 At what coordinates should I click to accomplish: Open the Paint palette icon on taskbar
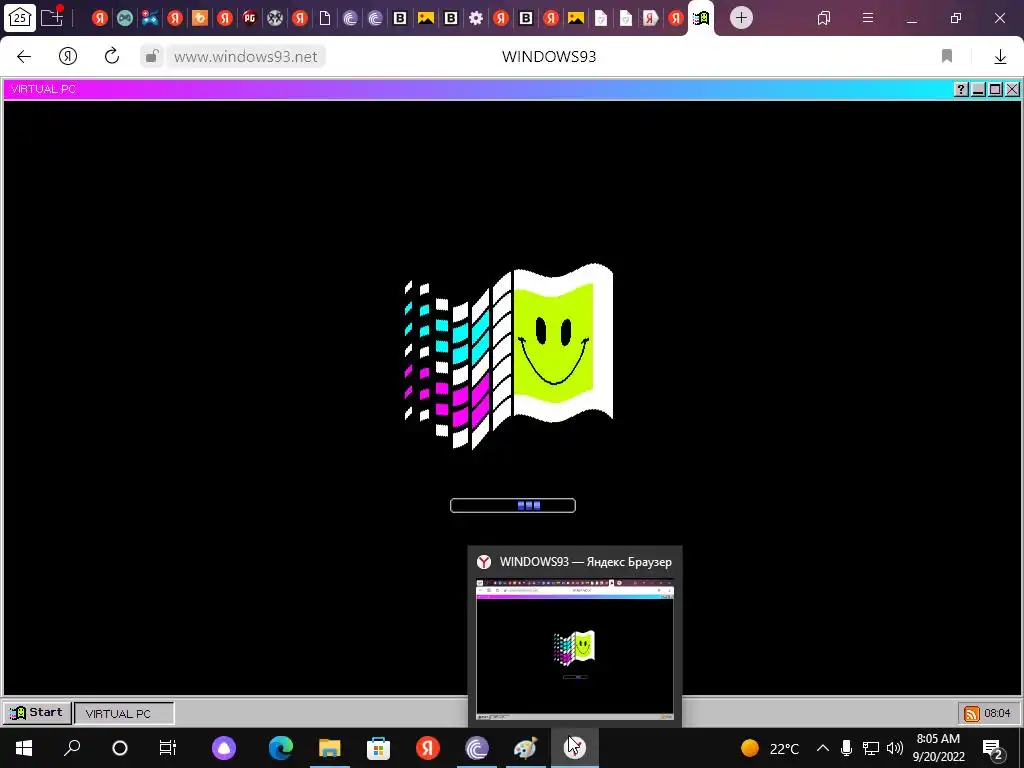pos(526,748)
